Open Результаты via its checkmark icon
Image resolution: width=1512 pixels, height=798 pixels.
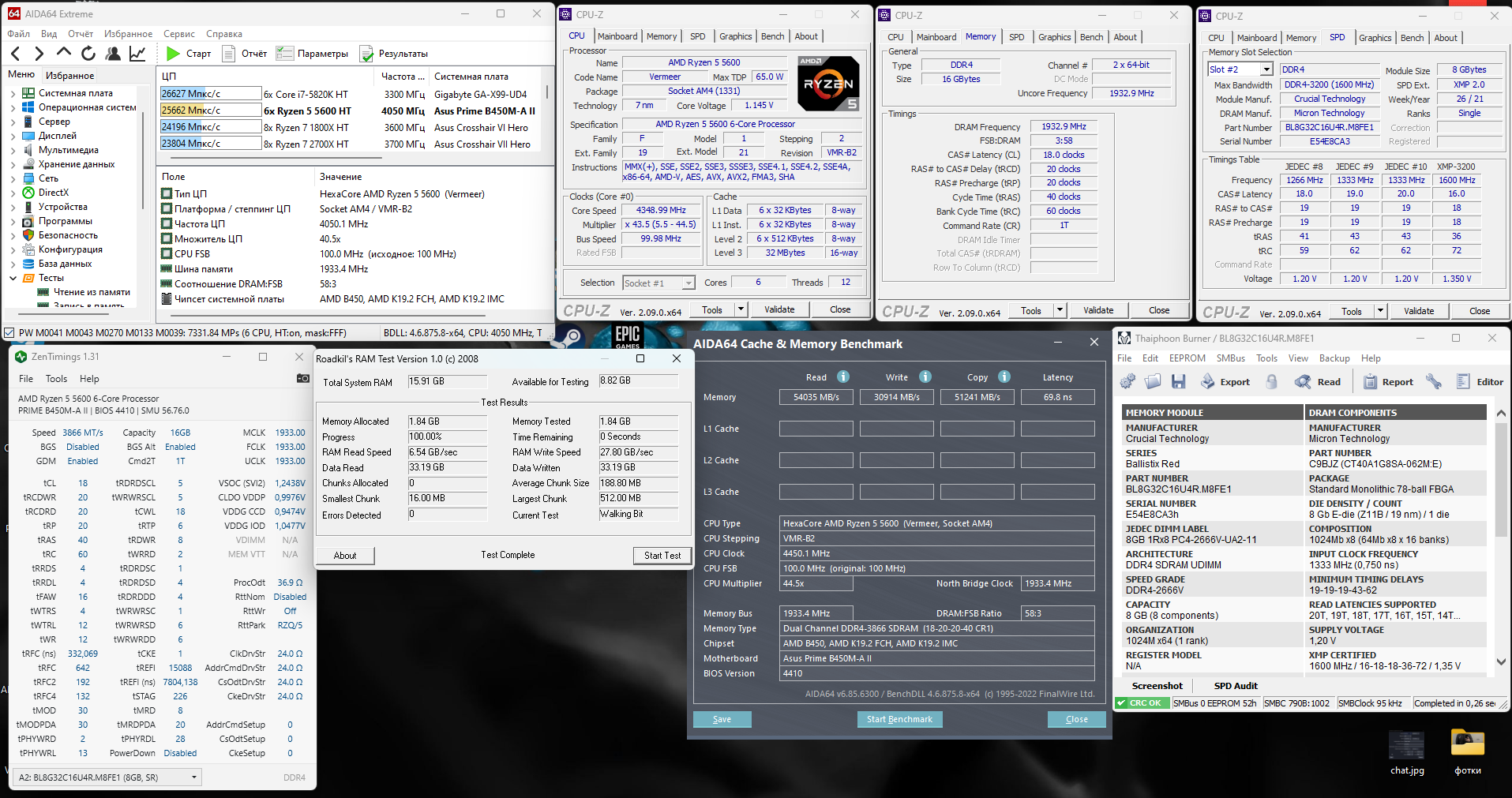tap(366, 54)
